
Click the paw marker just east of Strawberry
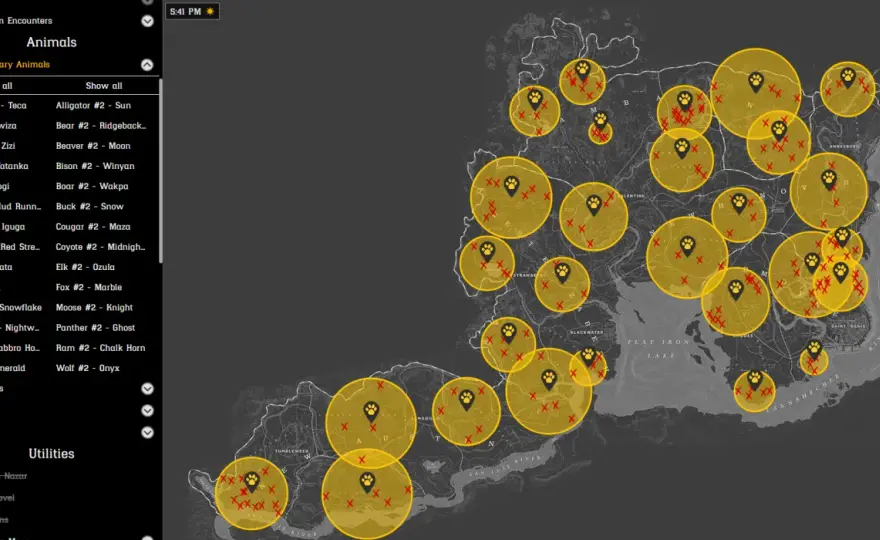click(x=562, y=273)
